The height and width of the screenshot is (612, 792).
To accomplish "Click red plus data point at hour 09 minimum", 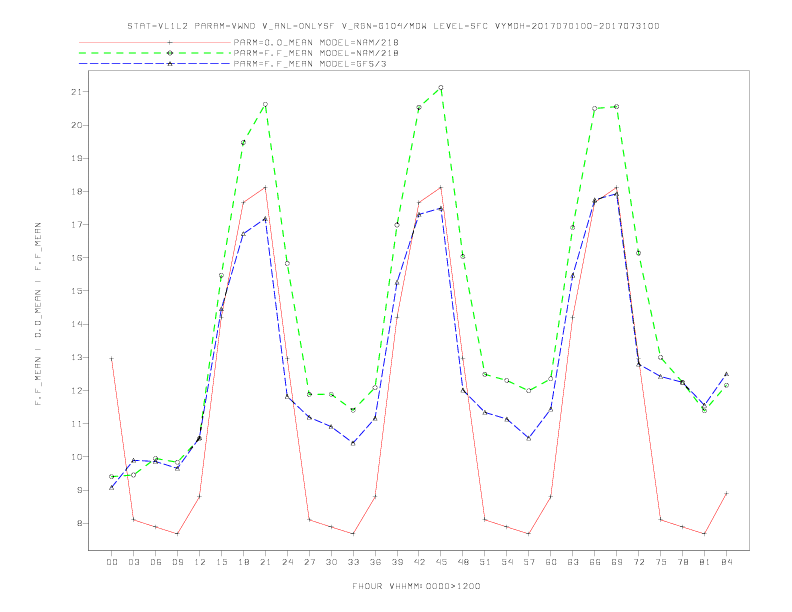I will tap(177, 534).
